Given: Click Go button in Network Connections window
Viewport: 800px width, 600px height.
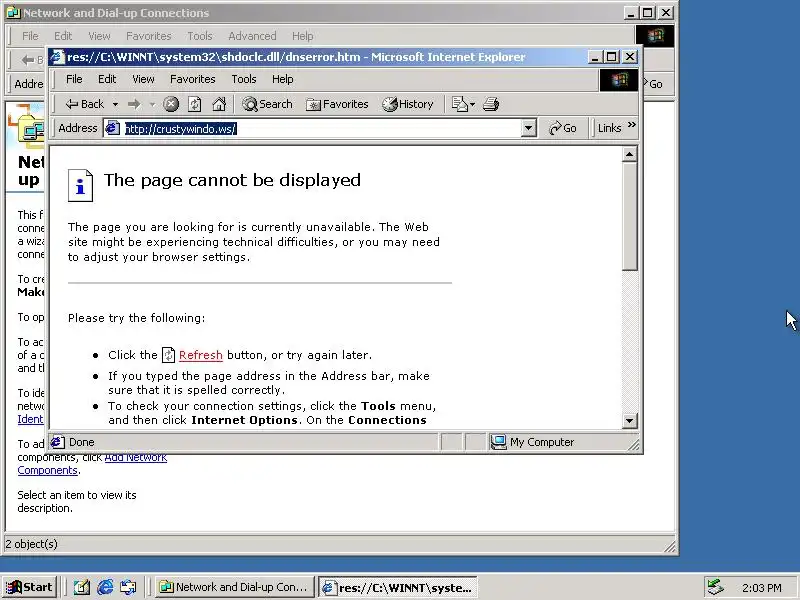Looking at the screenshot, I should (x=656, y=84).
